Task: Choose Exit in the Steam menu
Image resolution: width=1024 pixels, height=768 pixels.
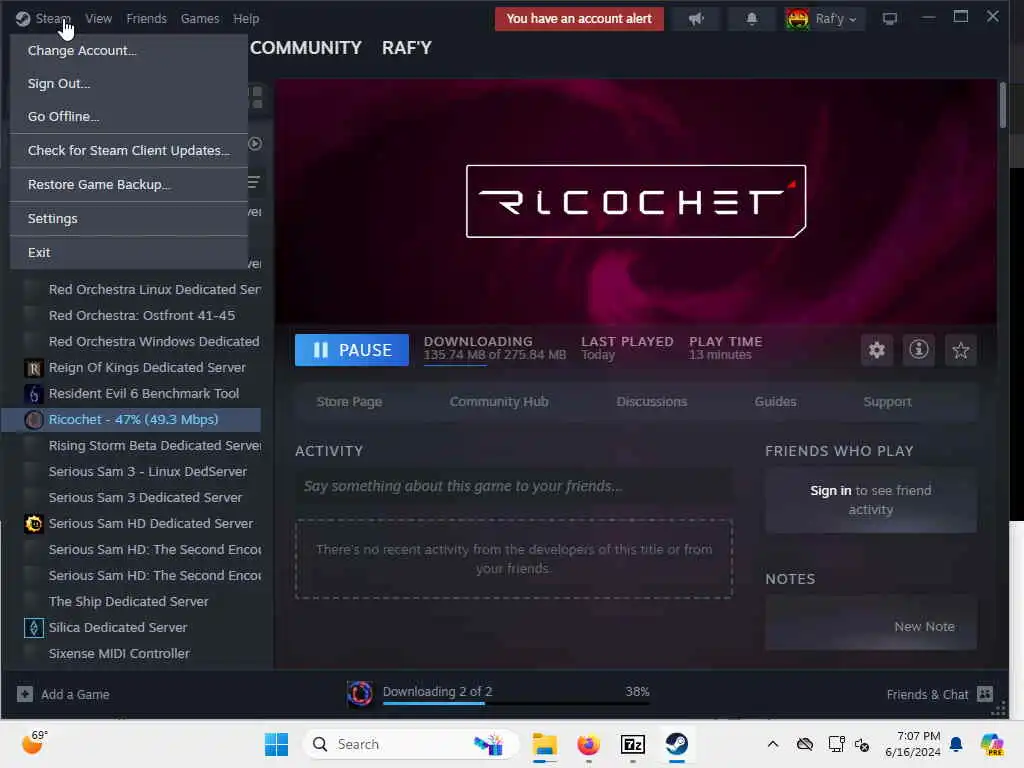Action: click(x=129, y=253)
